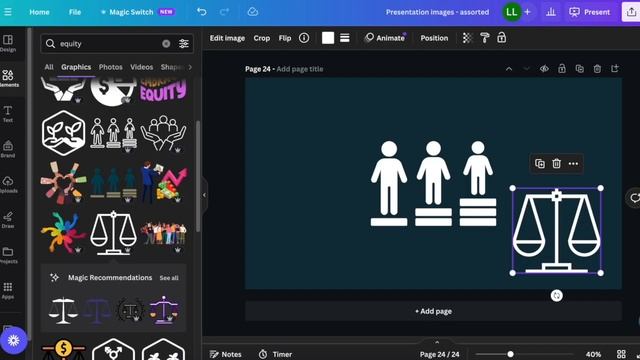Open the Elements panel
The width and height of the screenshot is (640, 360).
pos(8,78)
